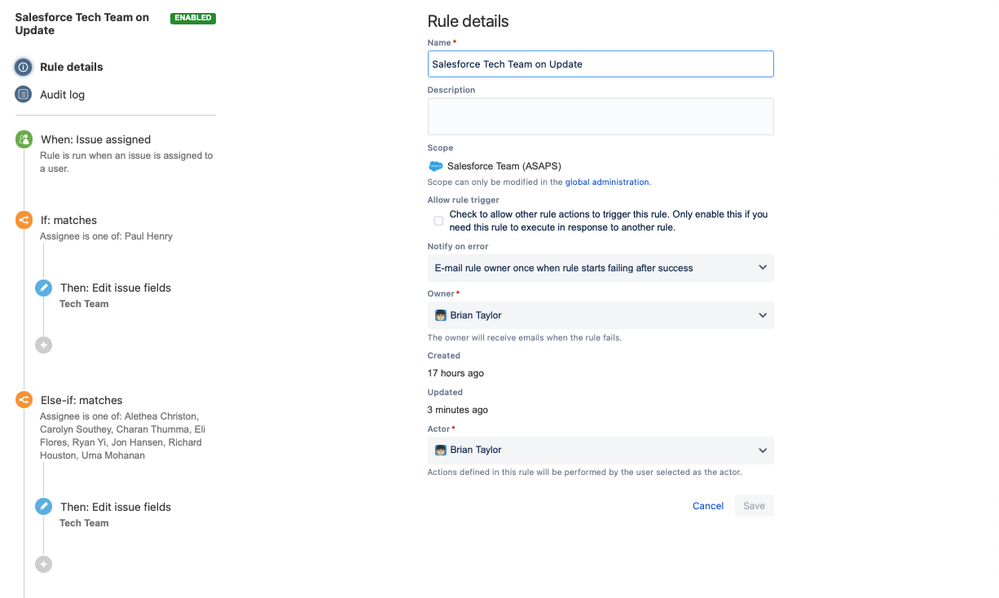Click the Audit log icon

pyautogui.click(x=23, y=94)
